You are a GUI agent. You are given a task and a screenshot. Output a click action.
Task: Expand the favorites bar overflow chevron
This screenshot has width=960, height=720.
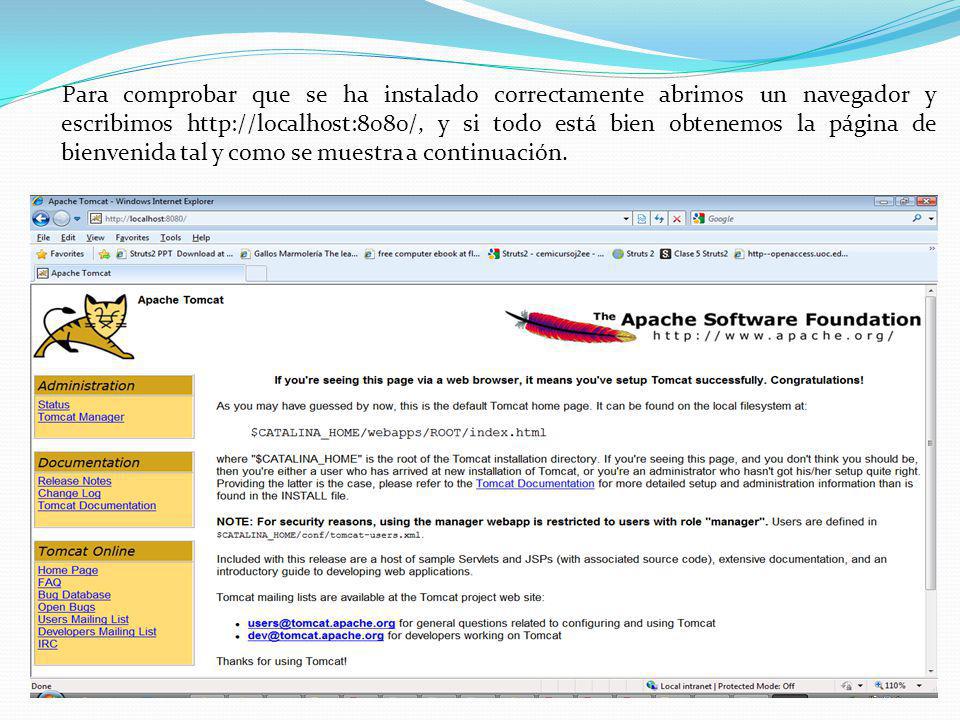[932, 249]
